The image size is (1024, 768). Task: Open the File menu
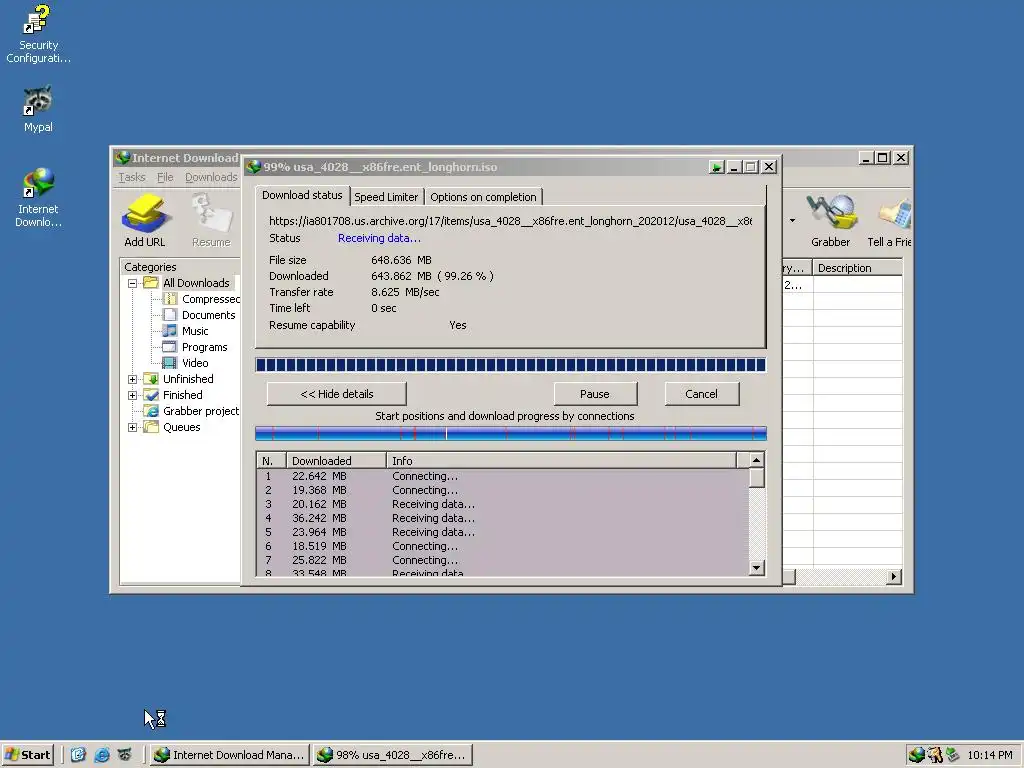[165, 177]
